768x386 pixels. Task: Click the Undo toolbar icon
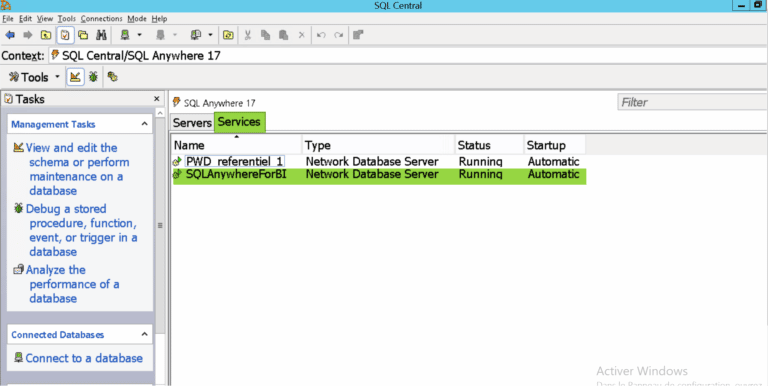321,35
